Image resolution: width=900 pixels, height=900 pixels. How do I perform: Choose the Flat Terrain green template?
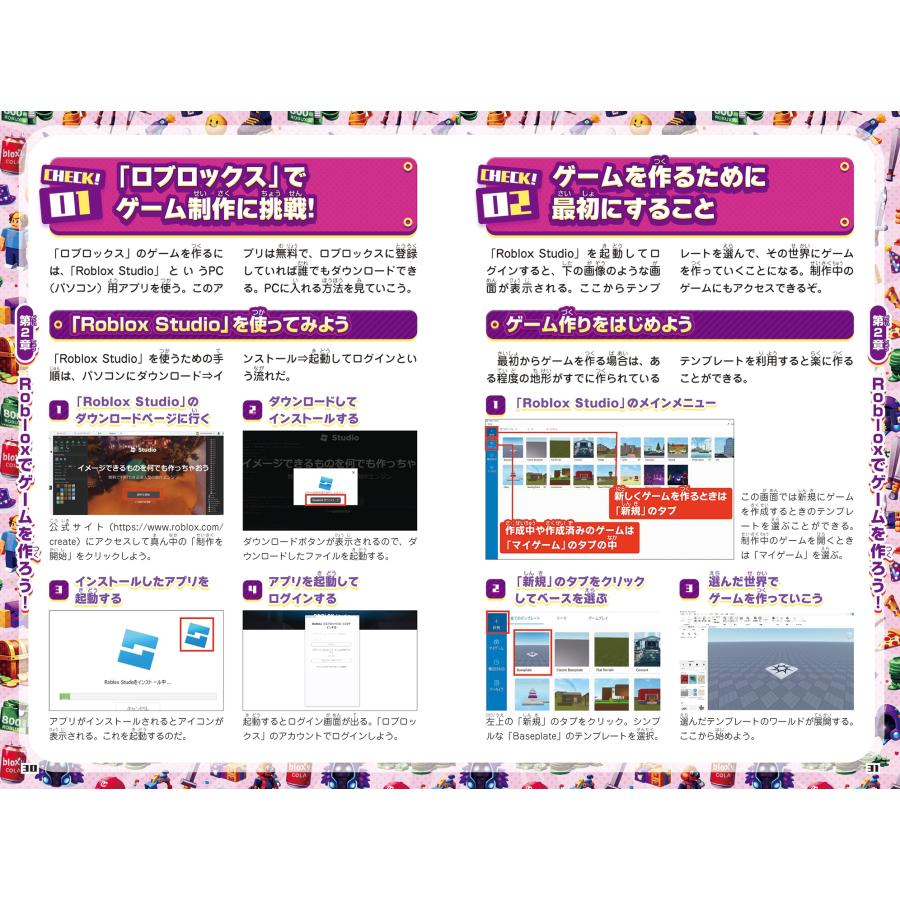611,649
